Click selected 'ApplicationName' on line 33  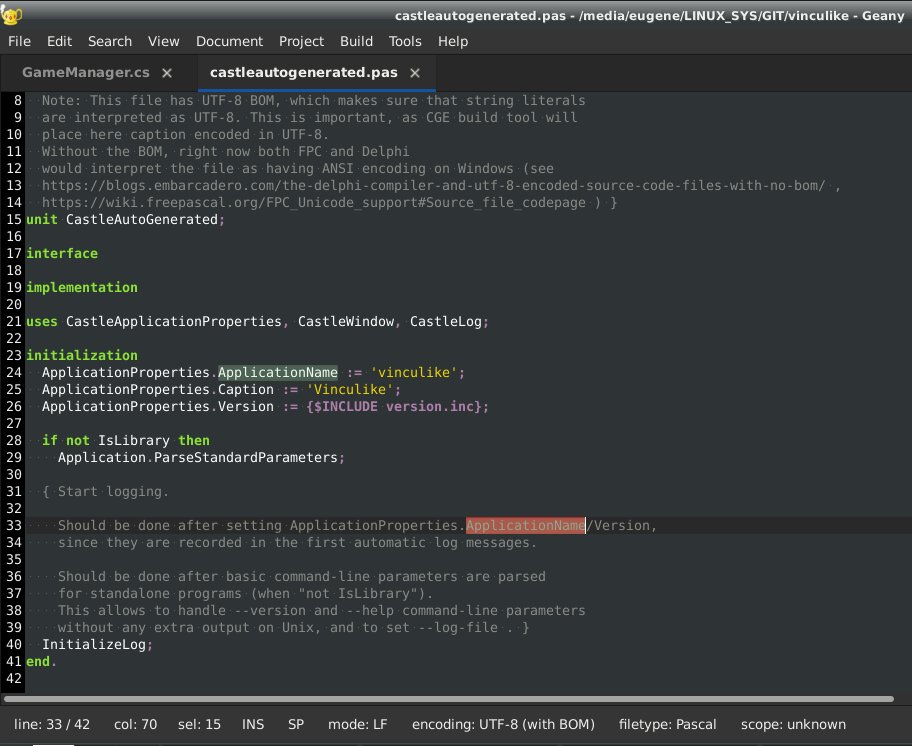[x=526, y=526]
